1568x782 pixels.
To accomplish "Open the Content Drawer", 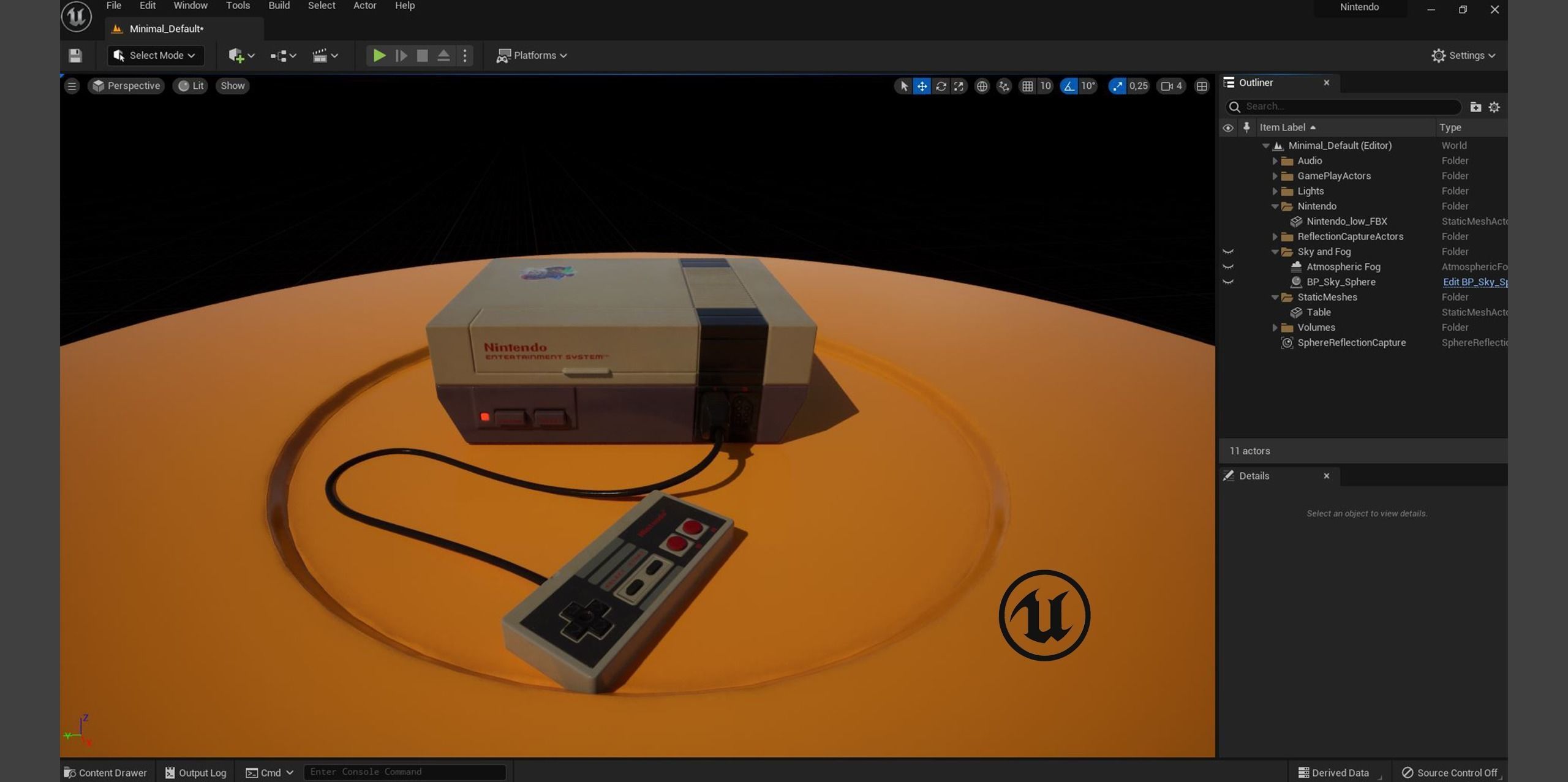I will point(105,772).
